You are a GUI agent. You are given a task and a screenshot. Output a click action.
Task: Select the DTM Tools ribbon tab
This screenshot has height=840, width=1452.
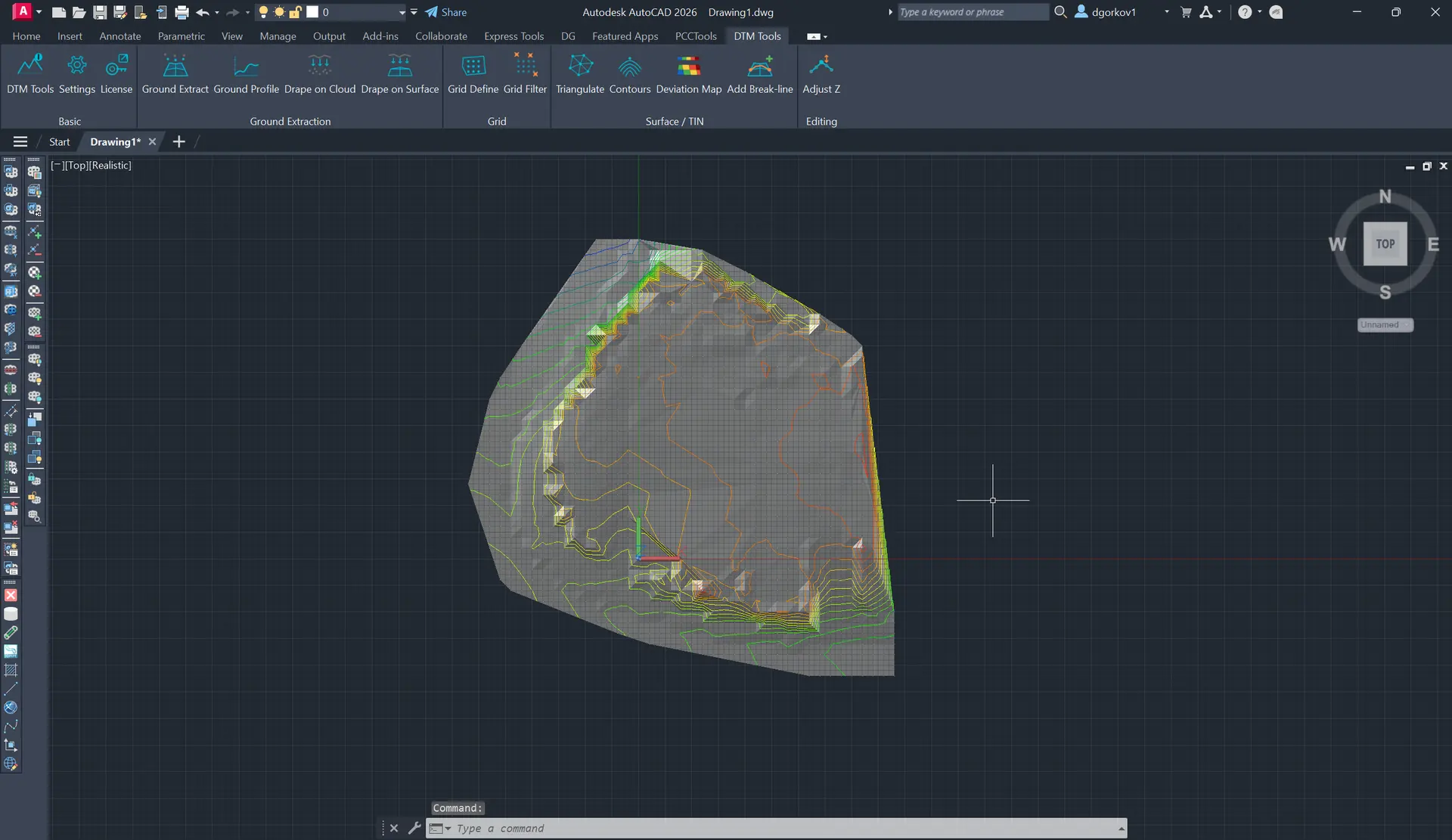(757, 36)
